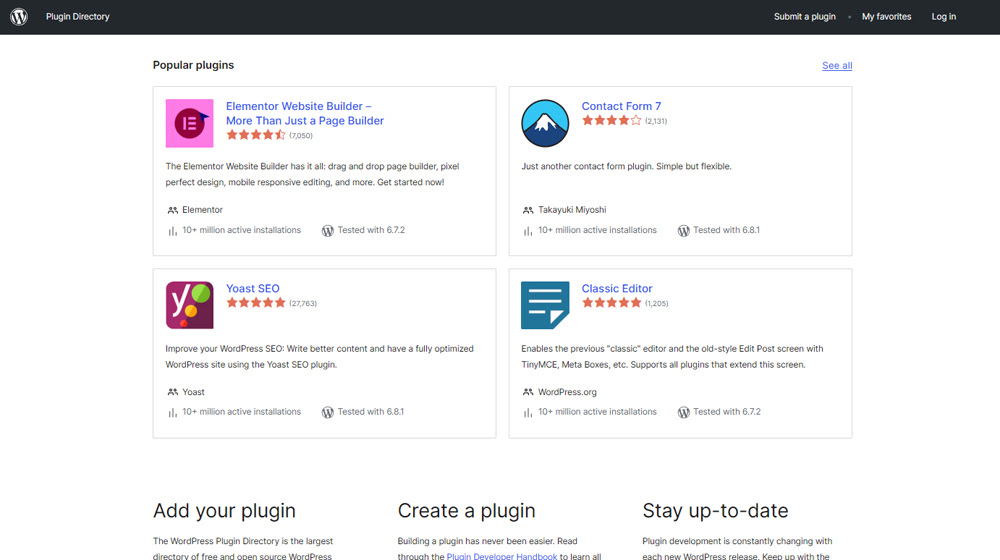Click the Elementor author name

[202, 210]
